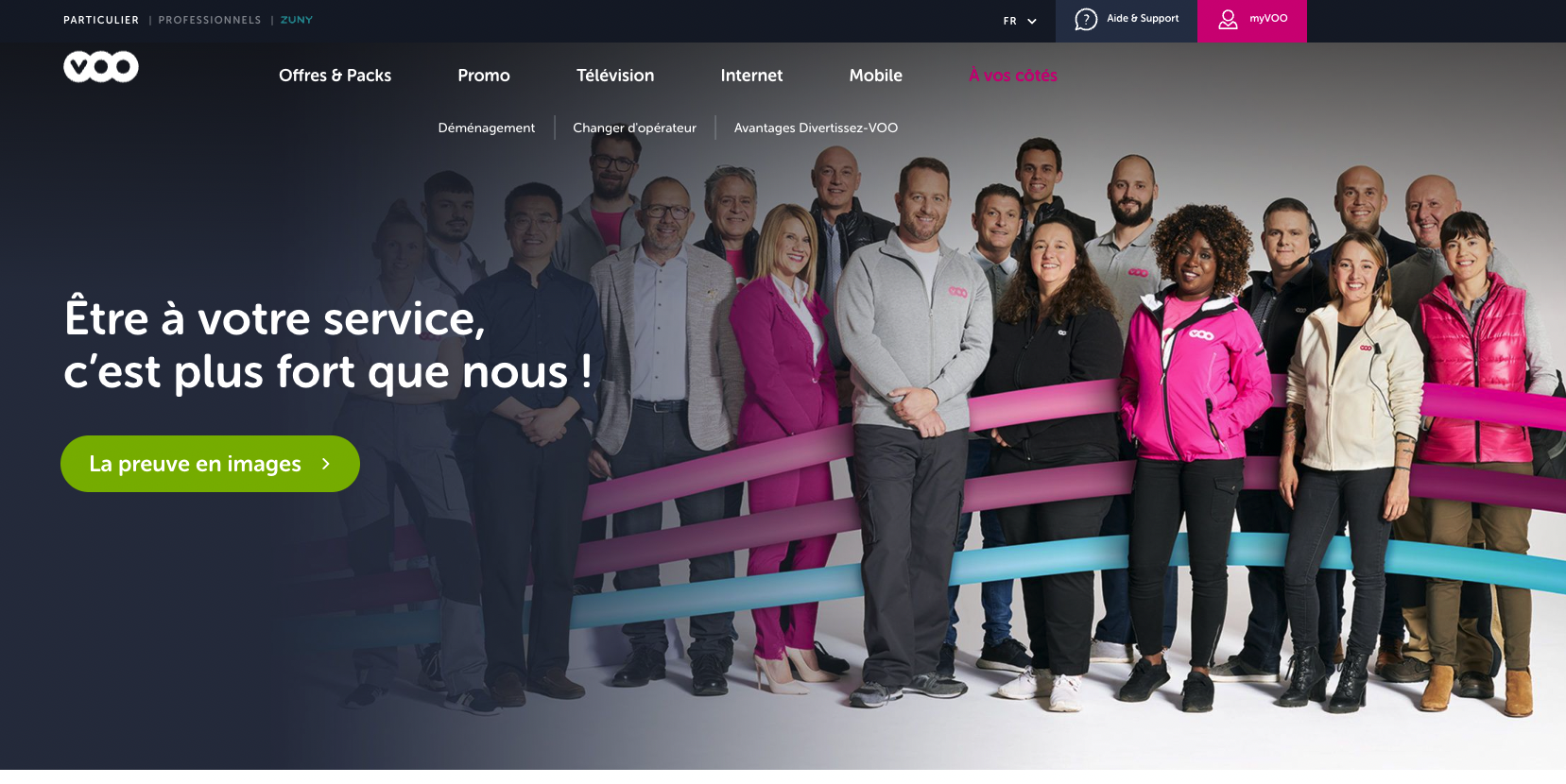Click the myVOO user profile icon

[1228, 19]
